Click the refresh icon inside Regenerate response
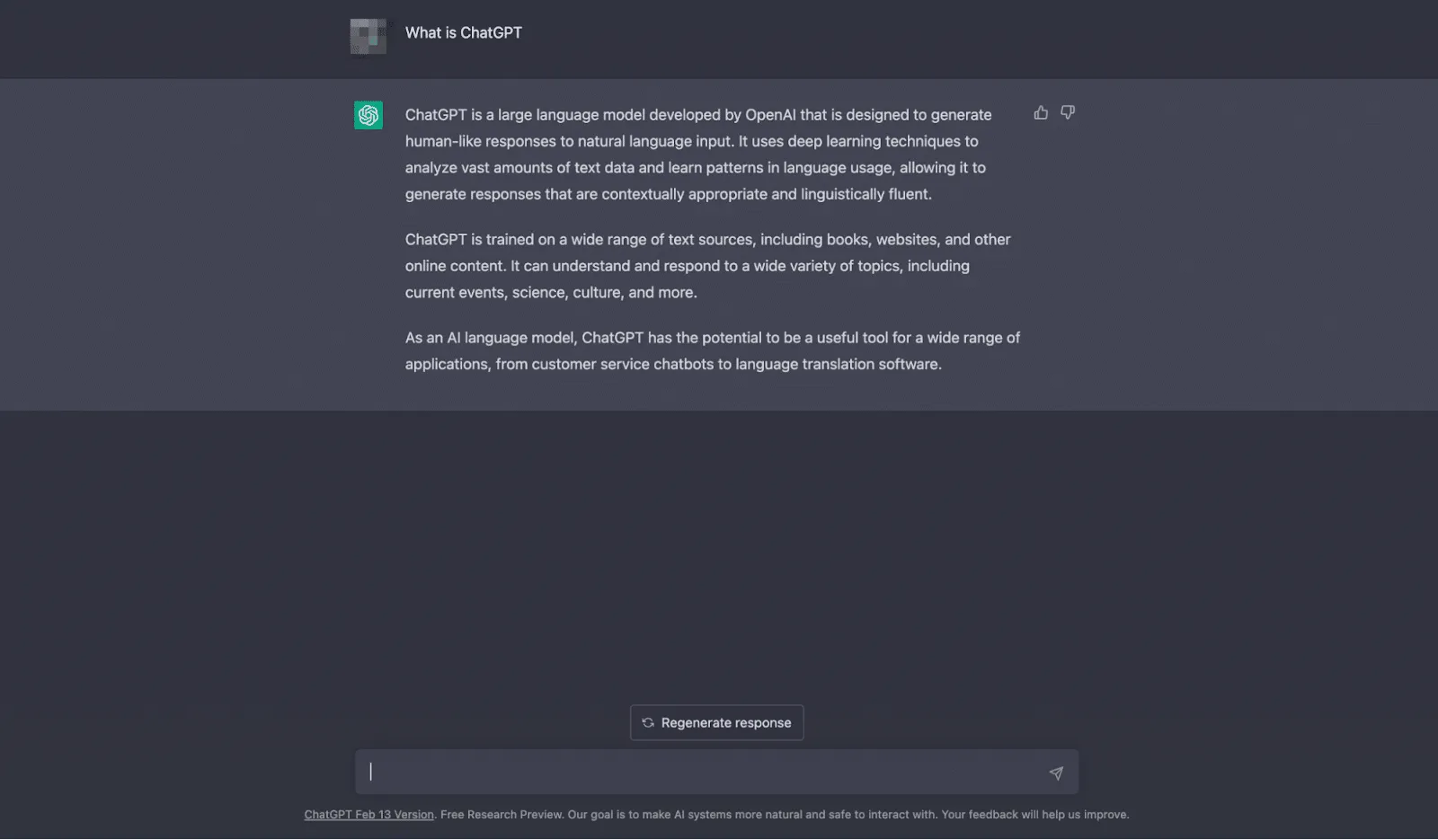Viewport: 1438px width, 840px height. click(x=648, y=722)
